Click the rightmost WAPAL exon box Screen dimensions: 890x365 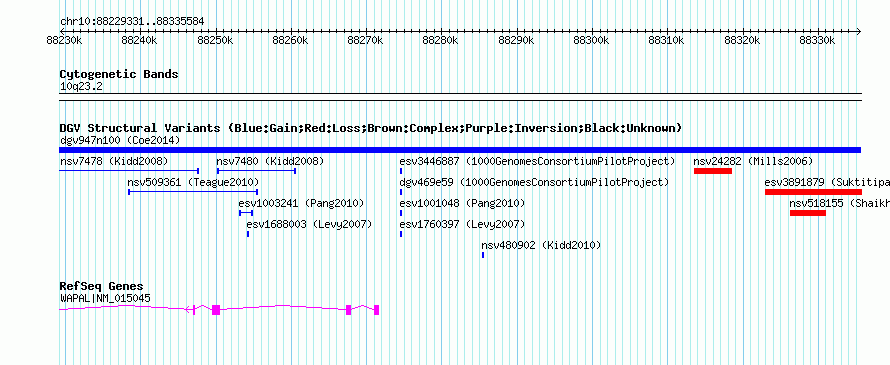pos(376,309)
